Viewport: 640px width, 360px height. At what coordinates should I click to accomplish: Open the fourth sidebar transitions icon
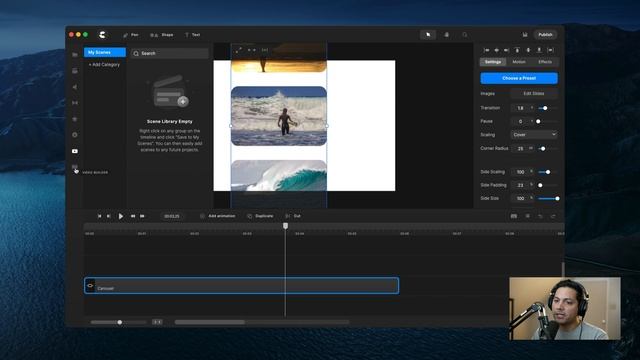(75, 103)
